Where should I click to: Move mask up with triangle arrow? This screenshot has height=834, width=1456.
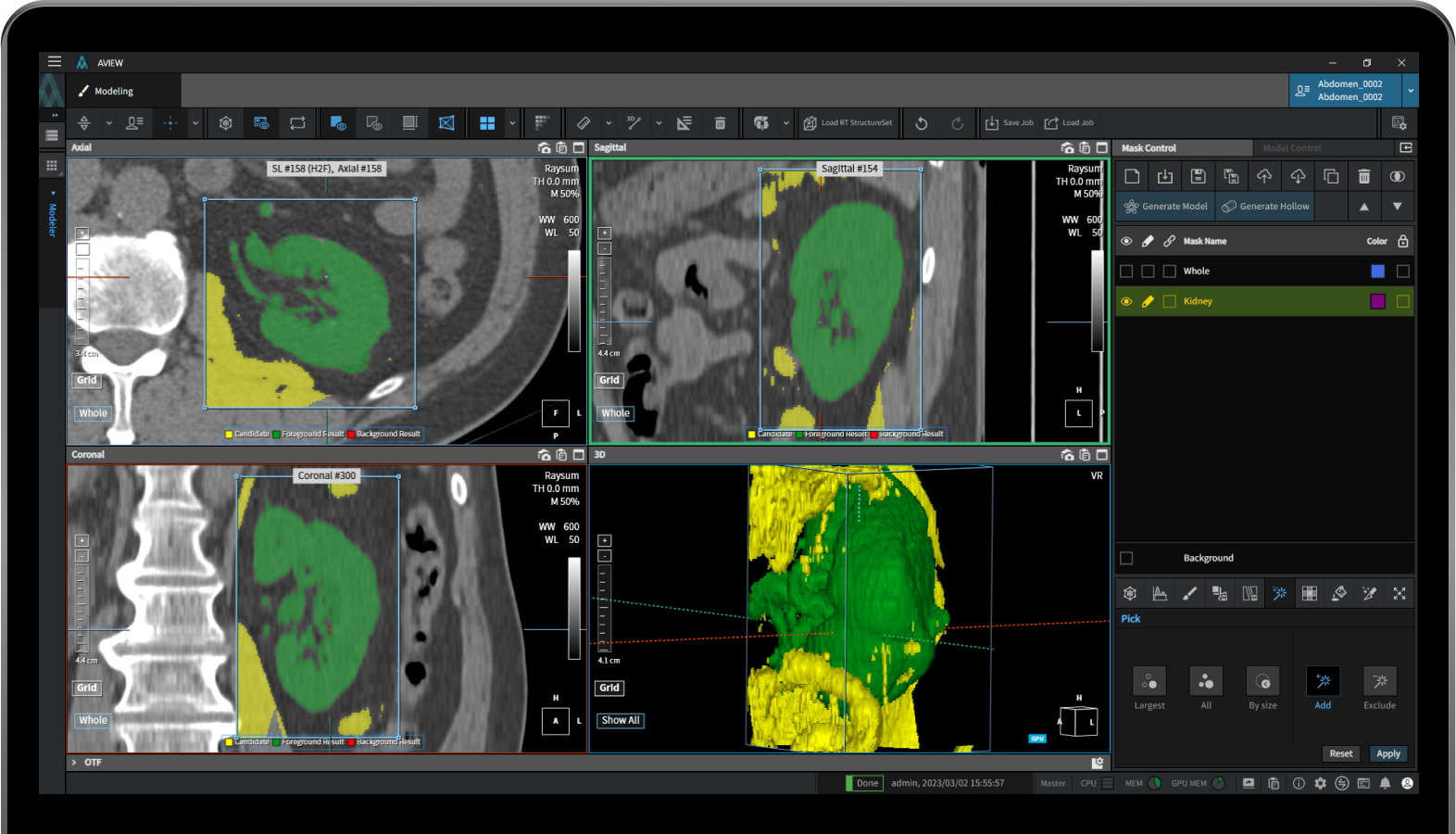[1364, 207]
